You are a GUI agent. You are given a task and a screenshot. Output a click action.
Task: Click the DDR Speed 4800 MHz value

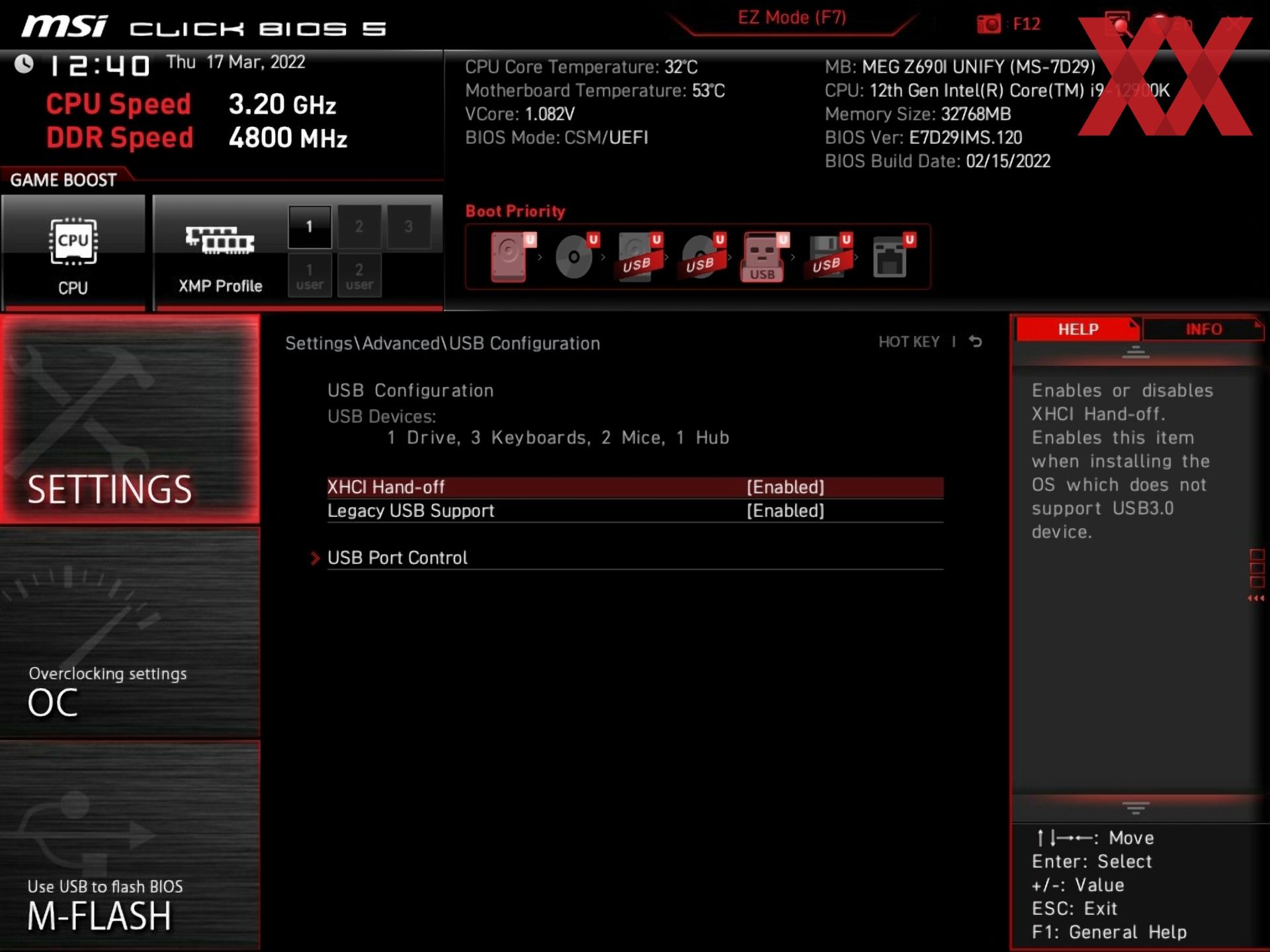(288, 138)
